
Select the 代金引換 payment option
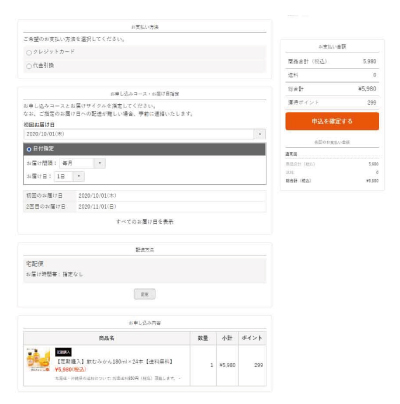pos(29,66)
